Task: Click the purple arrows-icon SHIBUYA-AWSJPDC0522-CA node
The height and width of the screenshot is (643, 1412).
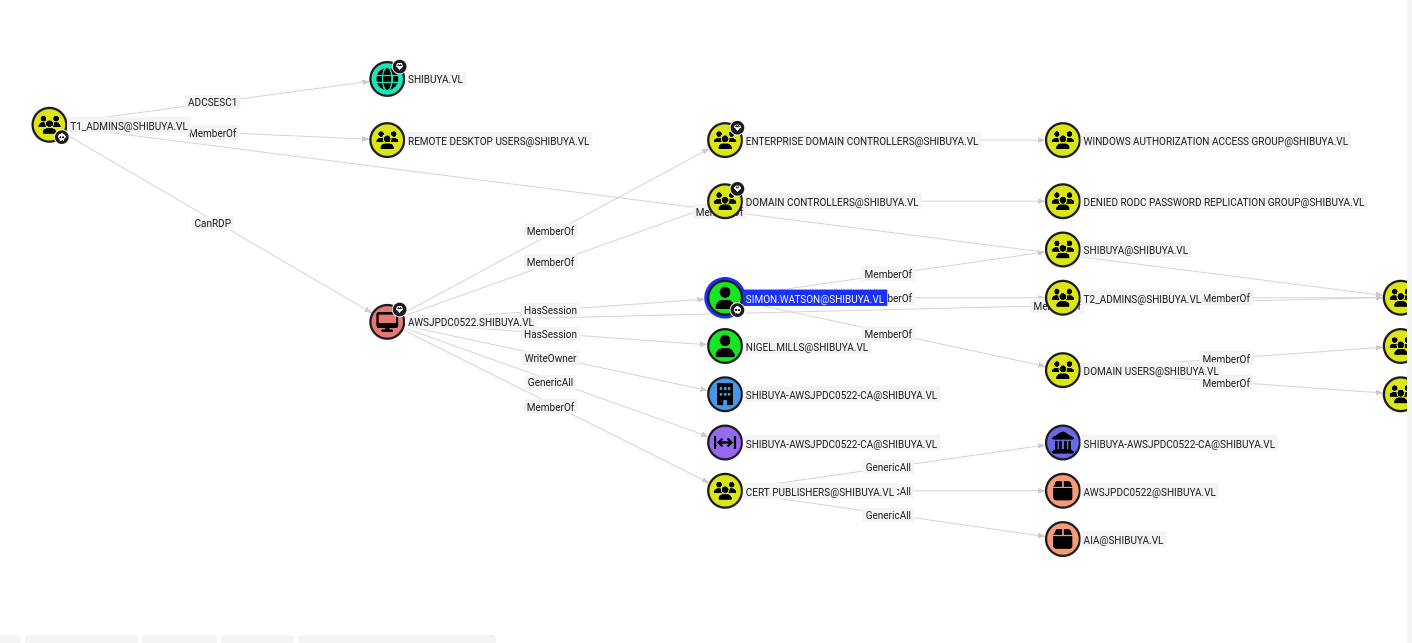Action: 725,442
